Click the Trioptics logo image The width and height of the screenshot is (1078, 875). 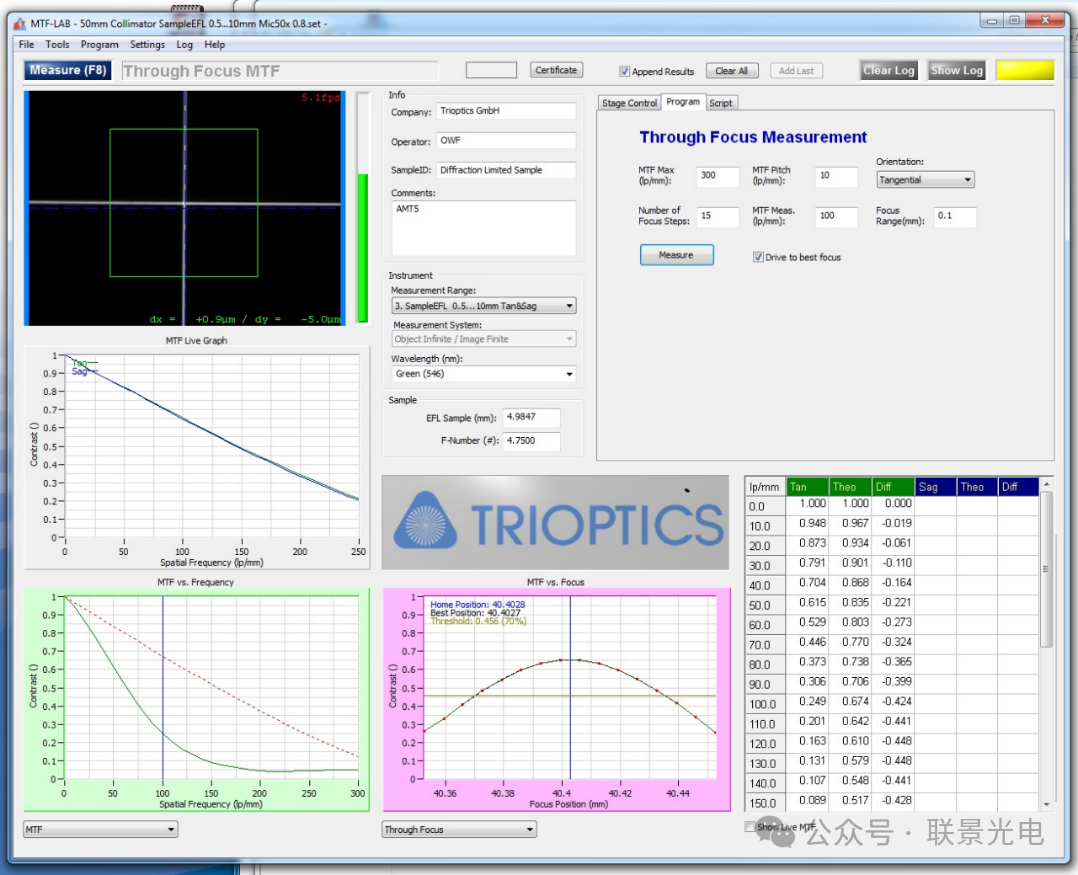(555, 522)
